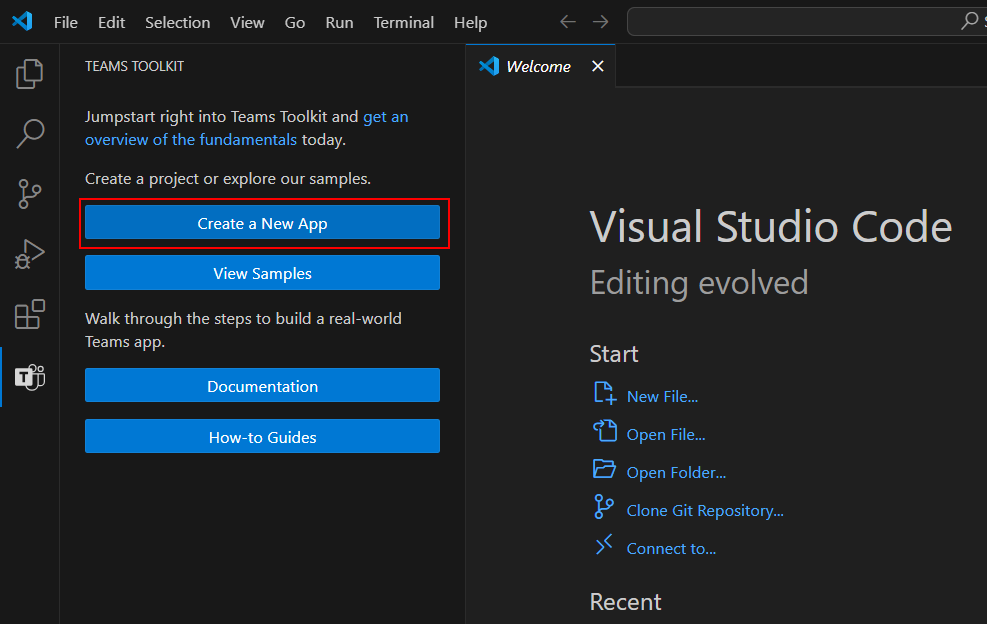
Task: Switch to the Welcome tab
Action: point(535,65)
